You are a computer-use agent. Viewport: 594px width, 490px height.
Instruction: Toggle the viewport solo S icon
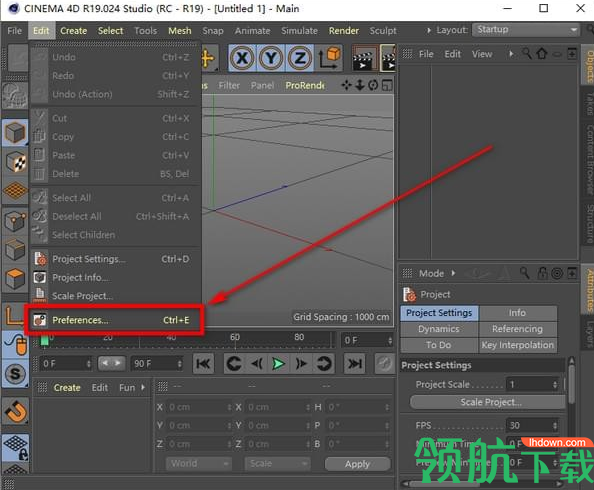pos(15,374)
